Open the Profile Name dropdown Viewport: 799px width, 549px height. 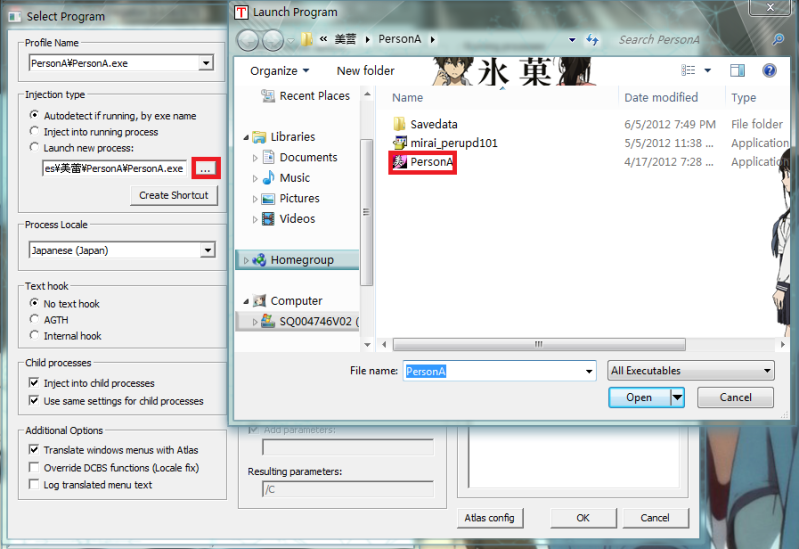point(206,63)
